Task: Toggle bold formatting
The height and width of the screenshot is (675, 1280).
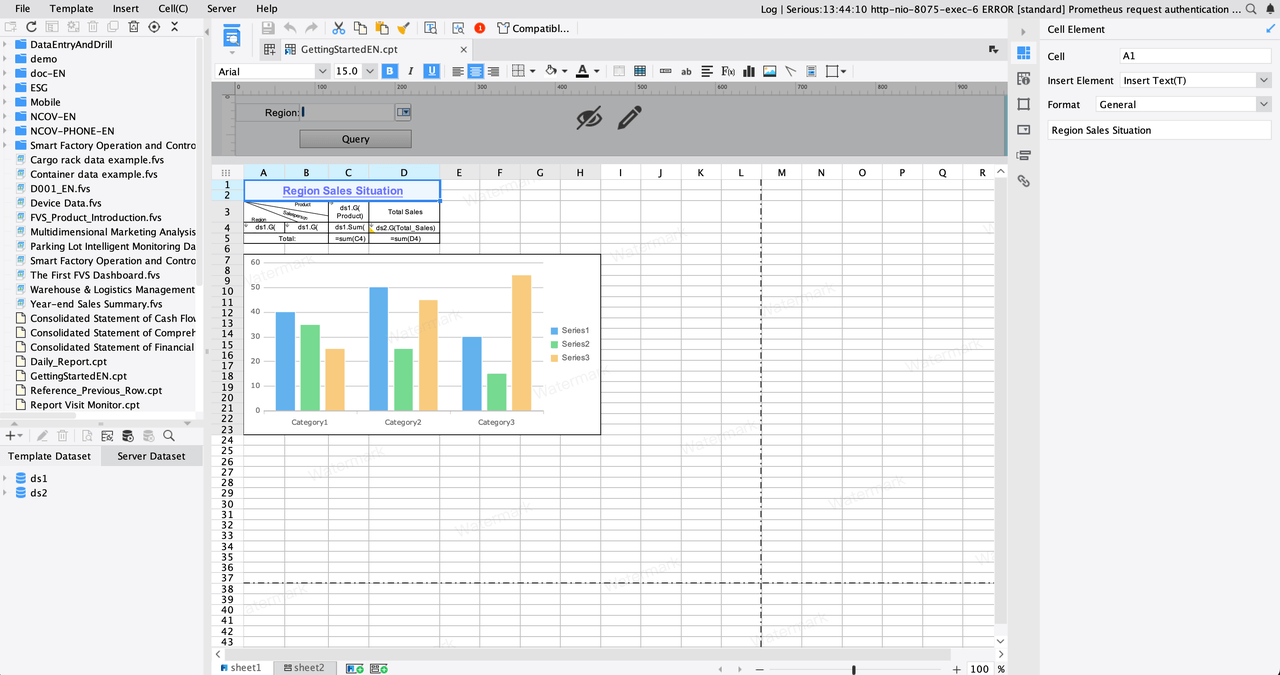Action: [x=389, y=71]
